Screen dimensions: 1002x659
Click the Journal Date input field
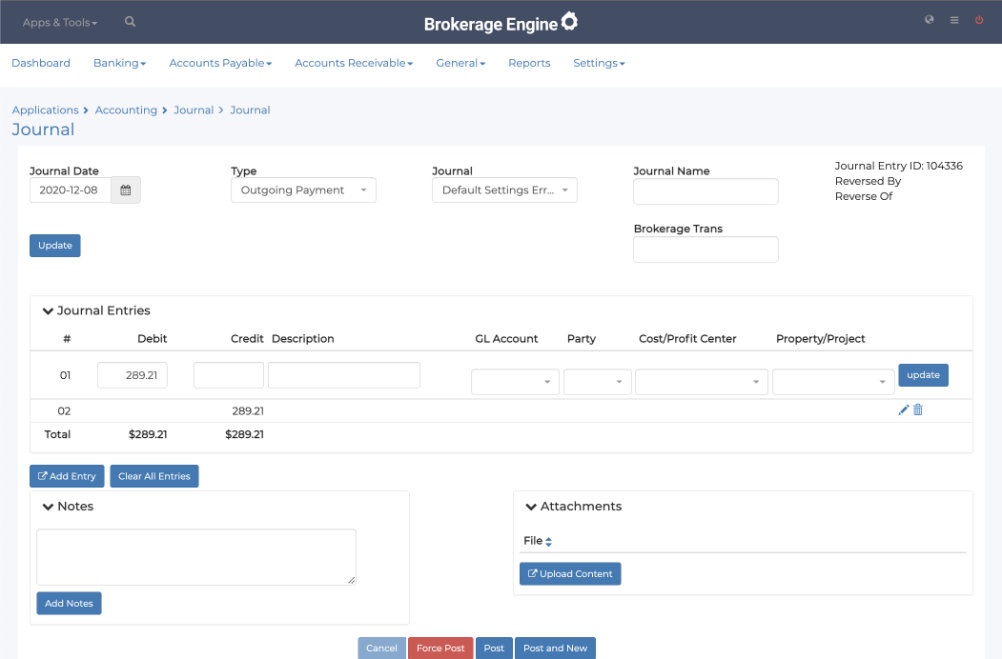(x=70, y=190)
